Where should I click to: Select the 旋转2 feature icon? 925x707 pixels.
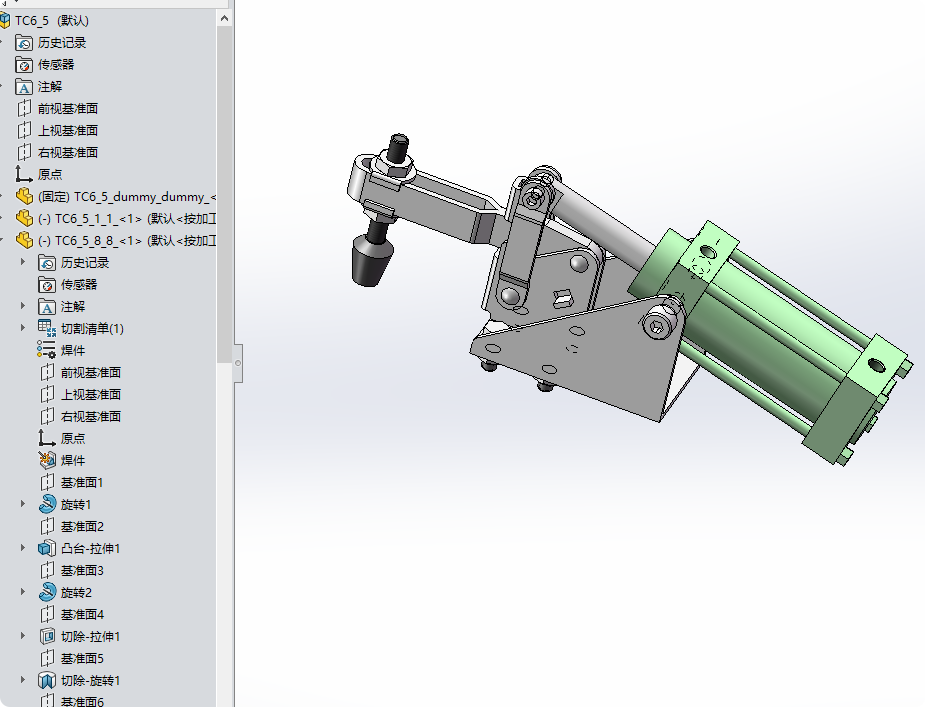[47, 592]
